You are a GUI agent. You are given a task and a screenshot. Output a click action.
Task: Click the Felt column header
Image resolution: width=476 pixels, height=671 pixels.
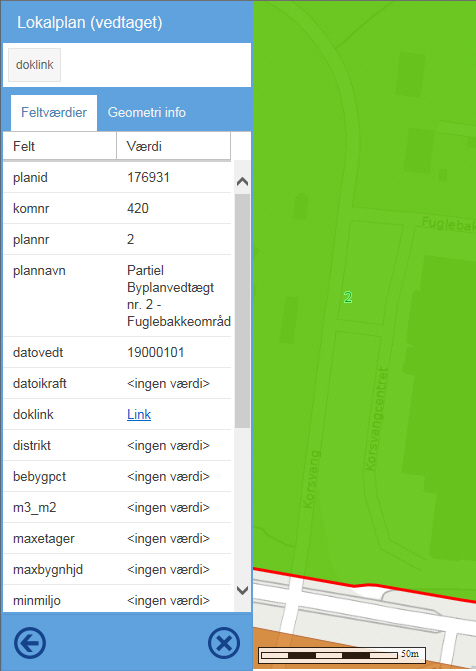(x=60, y=146)
